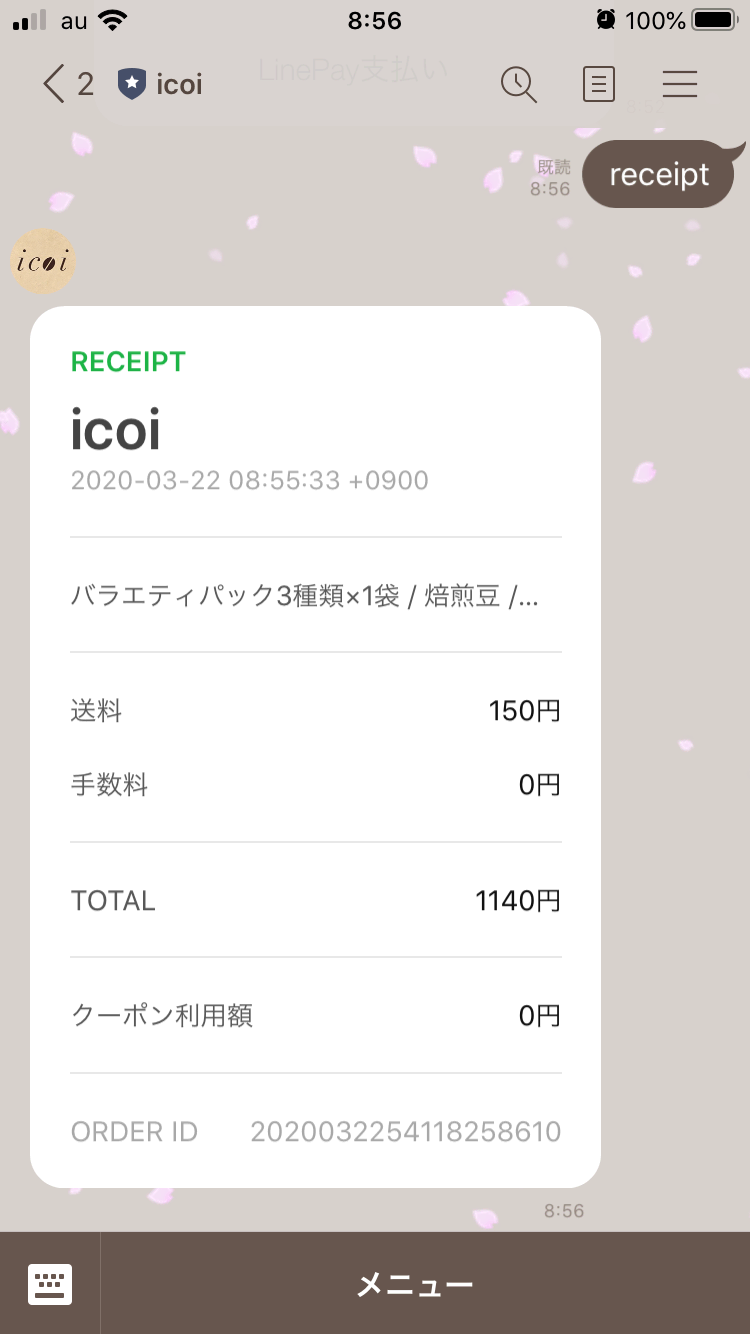Select the truncated item list line
The width and height of the screenshot is (750, 1334).
click(305, 597)
